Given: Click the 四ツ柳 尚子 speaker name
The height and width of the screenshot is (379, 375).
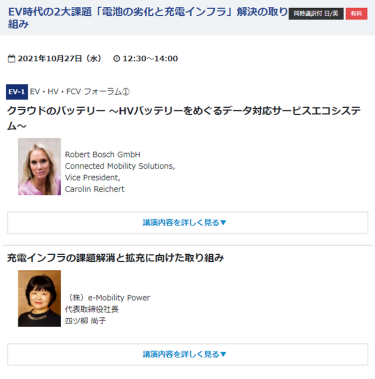Looking at the screenshot, I should pyautogui.click(x=85, y=321).
